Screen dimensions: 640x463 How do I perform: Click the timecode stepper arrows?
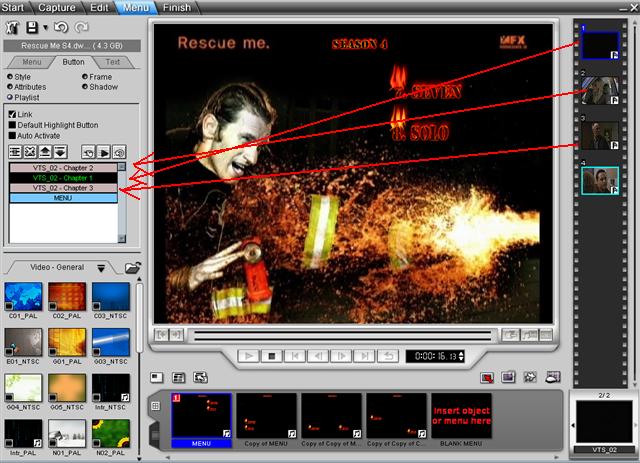pos(461,356)
